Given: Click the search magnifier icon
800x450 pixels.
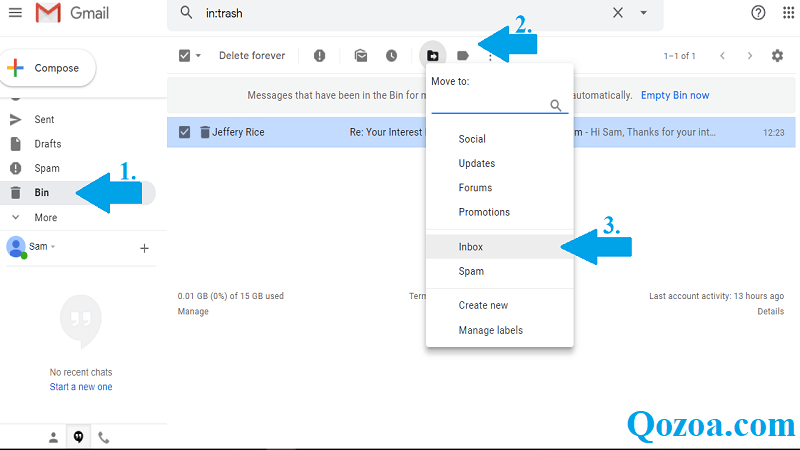Looking at the screenshot, I should [186, 13].
